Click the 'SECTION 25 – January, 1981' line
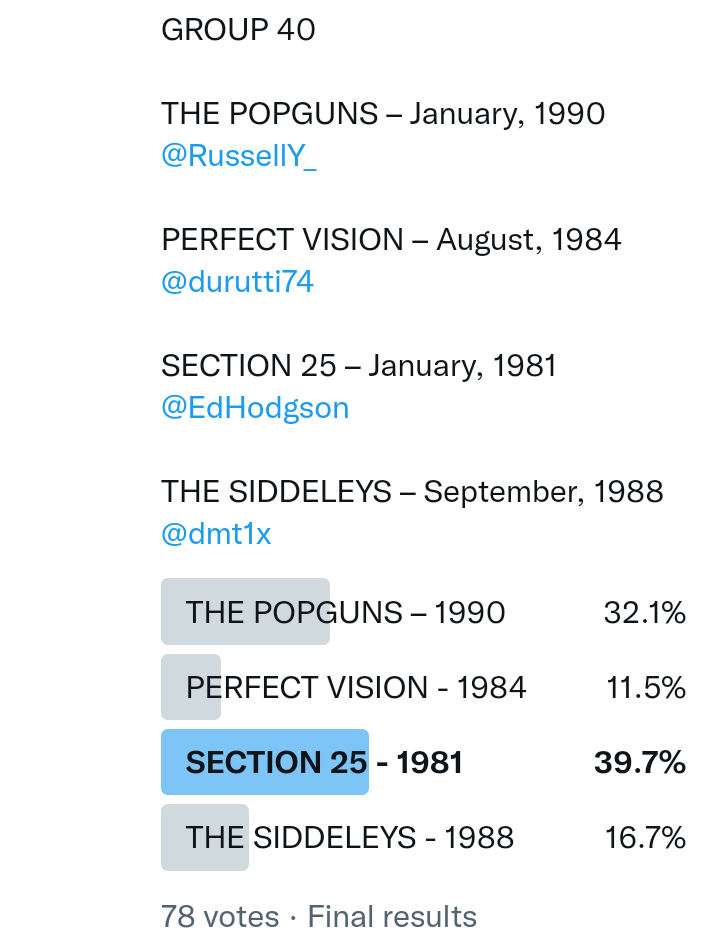The image size is (720, 945). 359,366
